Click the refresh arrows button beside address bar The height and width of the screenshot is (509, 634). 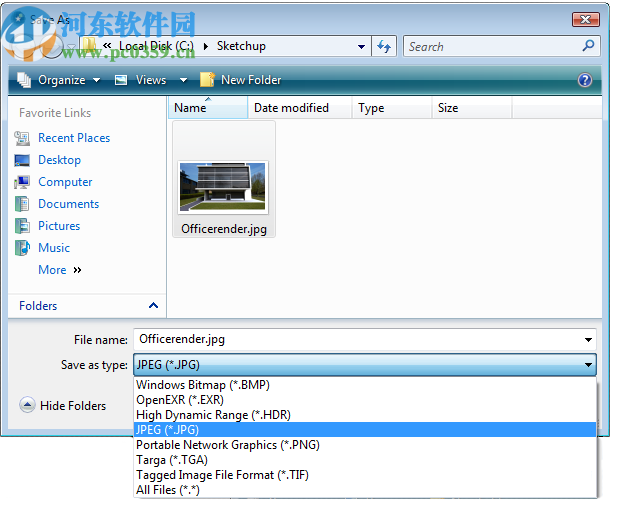coord(384,46)
